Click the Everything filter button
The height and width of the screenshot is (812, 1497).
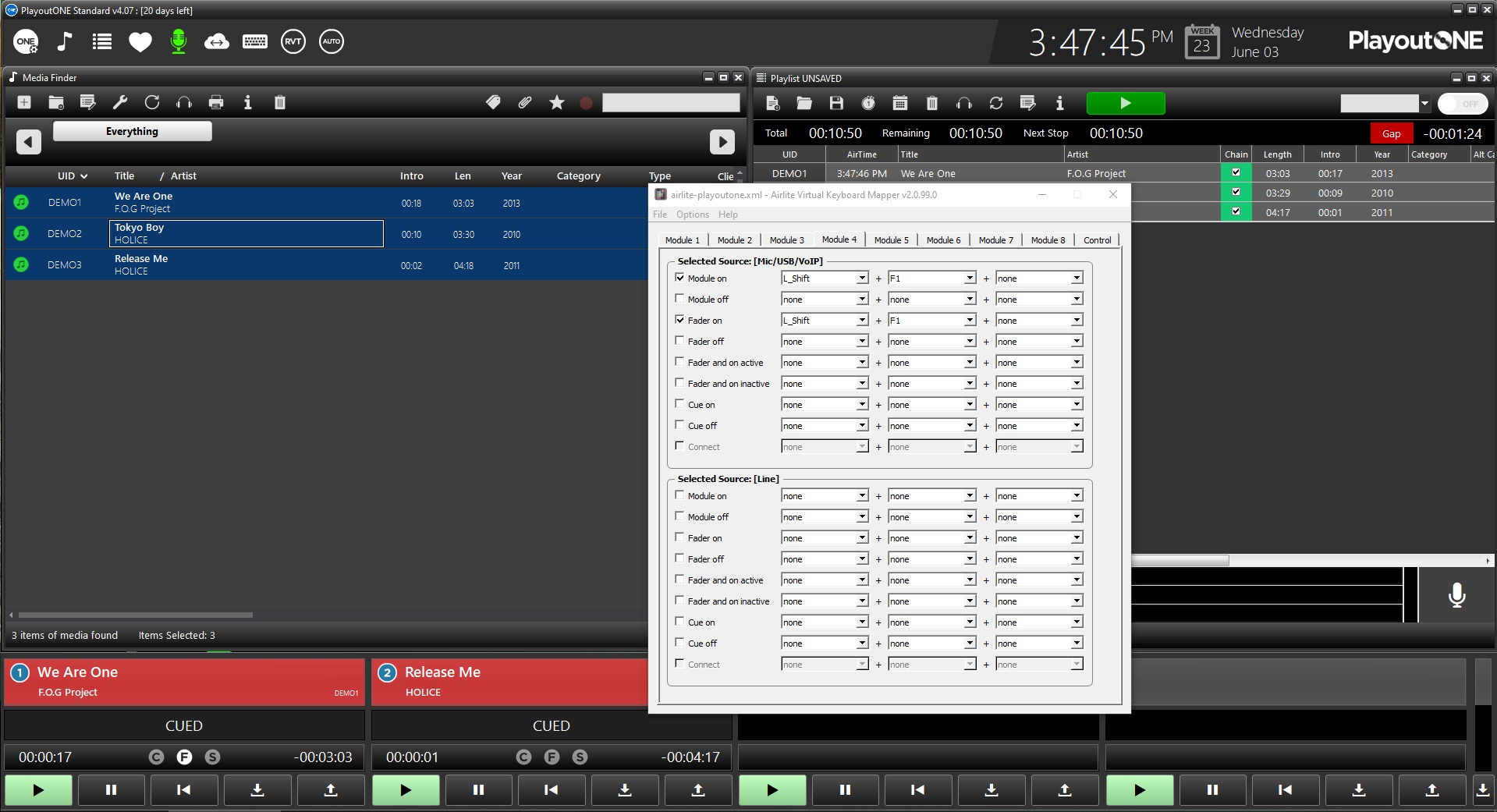pos(132,132)
